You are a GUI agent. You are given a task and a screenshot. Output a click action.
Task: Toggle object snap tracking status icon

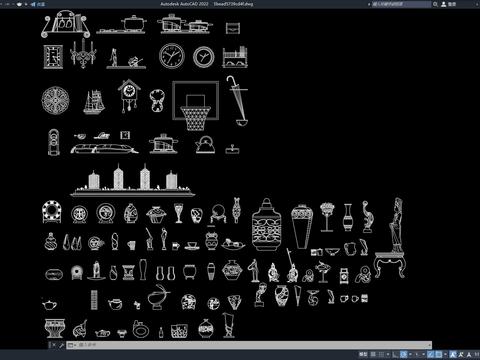click(430, 354)
